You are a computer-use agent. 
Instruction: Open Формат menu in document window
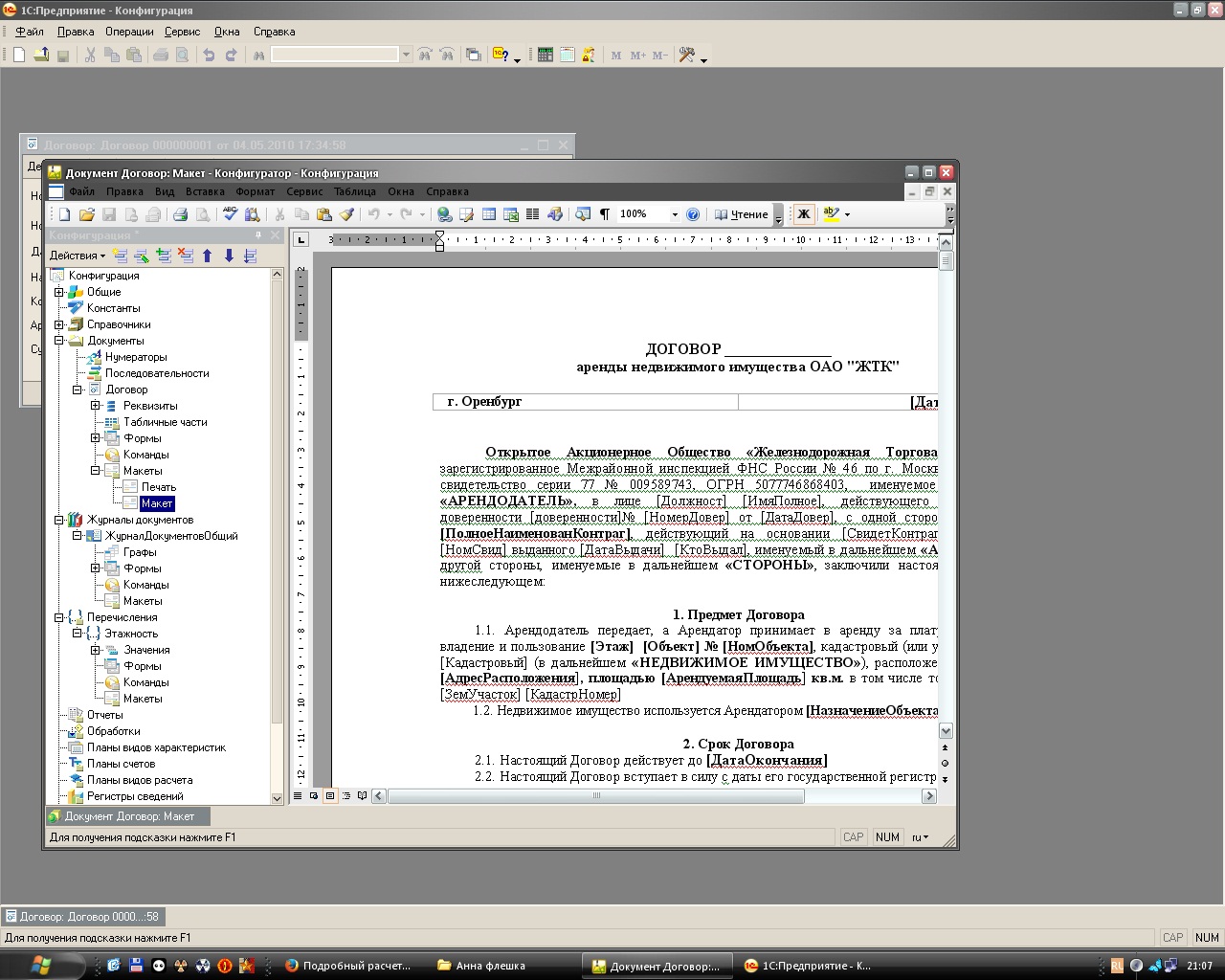[255, 191]
